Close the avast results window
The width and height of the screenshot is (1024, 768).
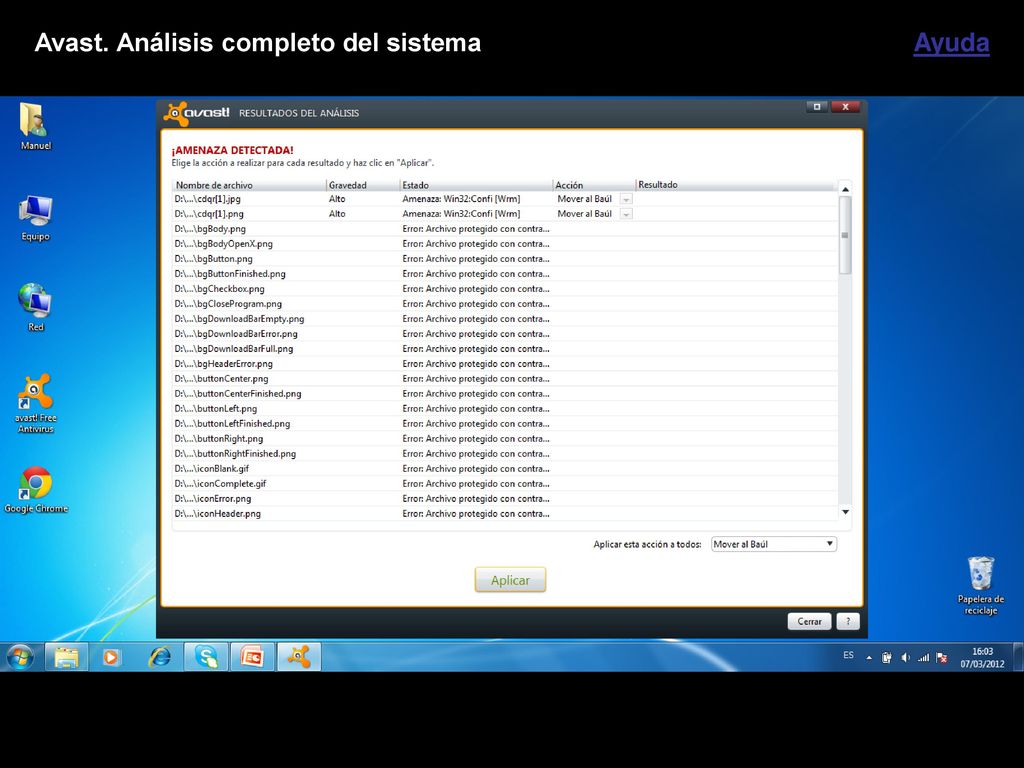(x=845, y=106)
